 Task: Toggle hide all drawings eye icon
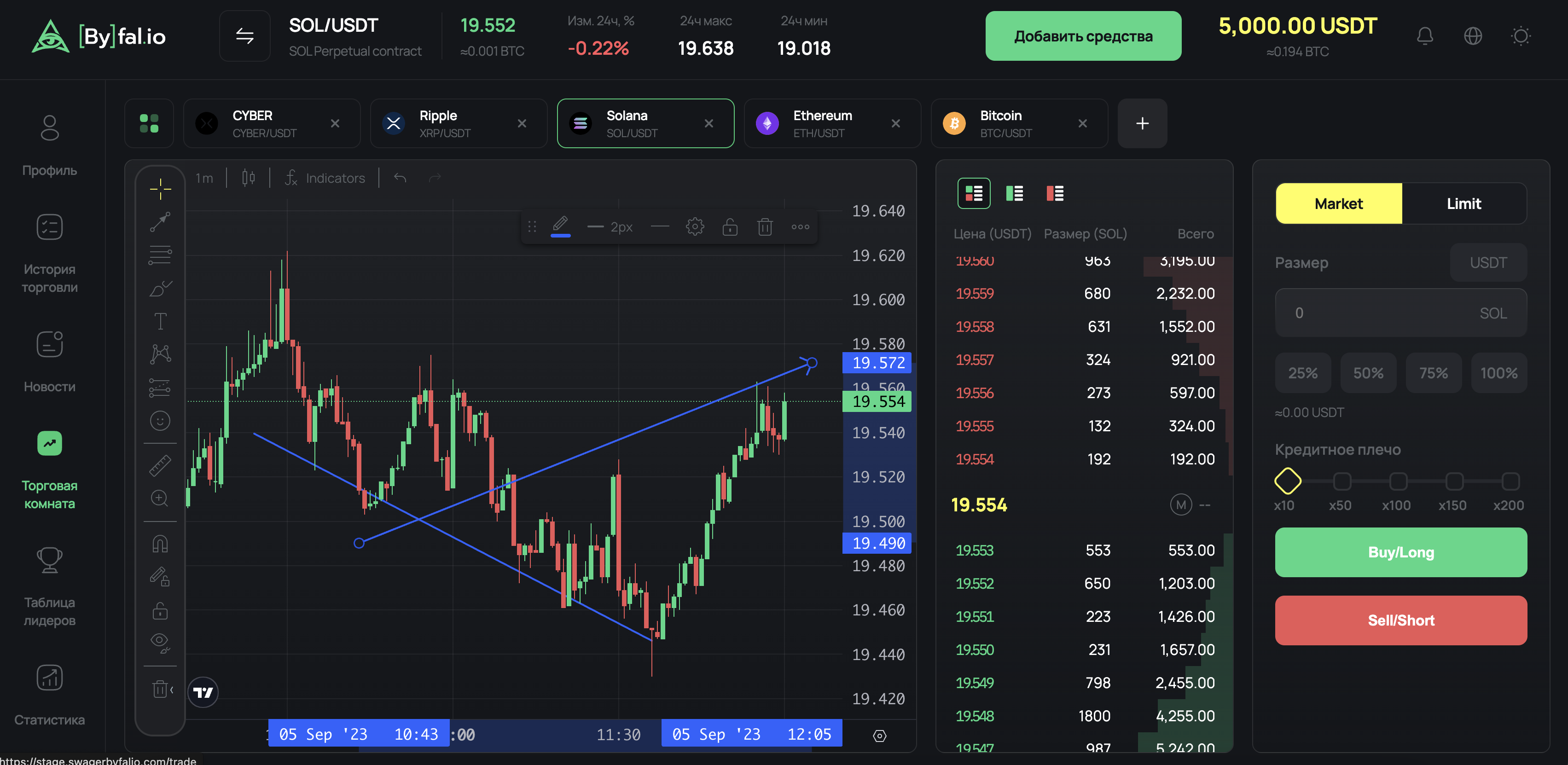[160, 643]
